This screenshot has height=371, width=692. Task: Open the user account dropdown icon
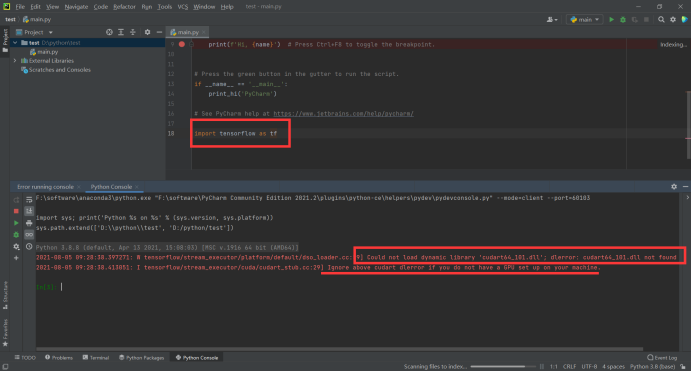coord(552,19)
